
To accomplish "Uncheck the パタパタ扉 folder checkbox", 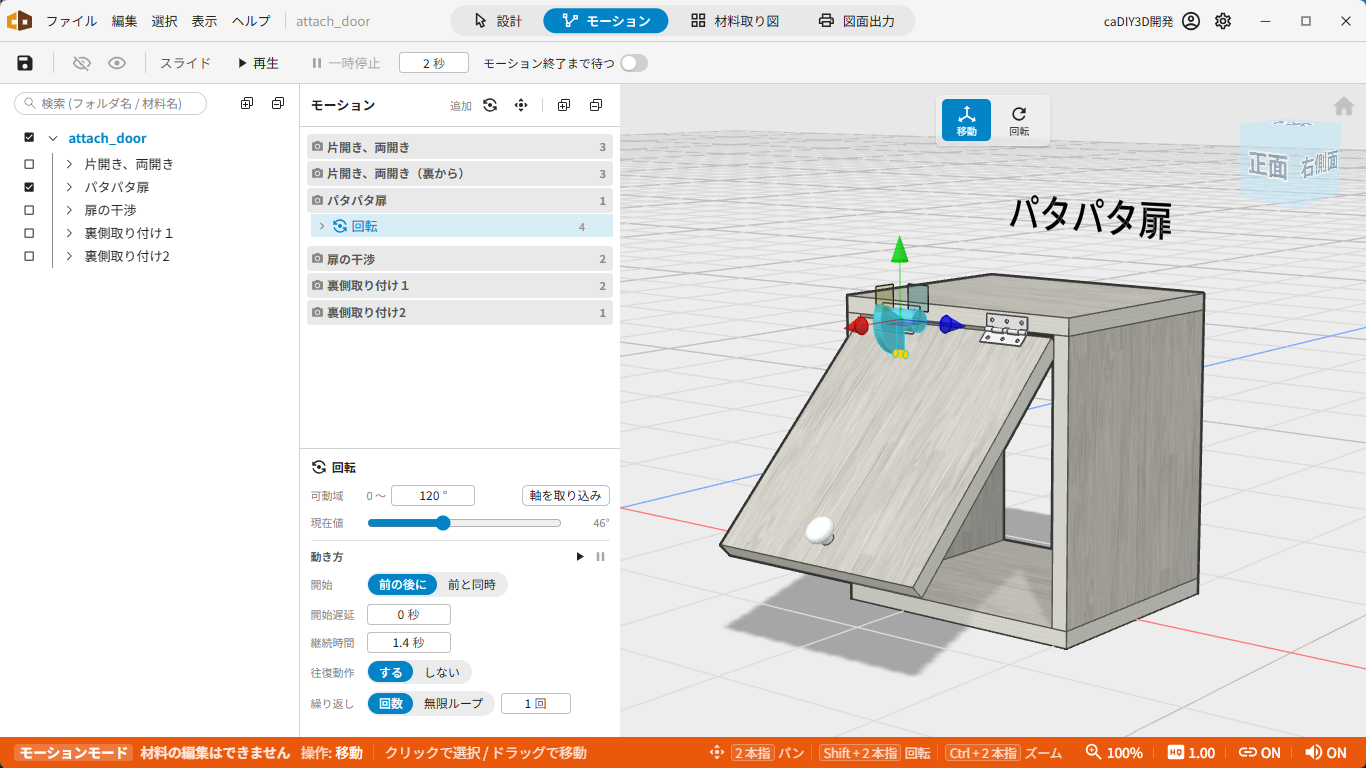I will pyautogui.click(x=29, y=187).
